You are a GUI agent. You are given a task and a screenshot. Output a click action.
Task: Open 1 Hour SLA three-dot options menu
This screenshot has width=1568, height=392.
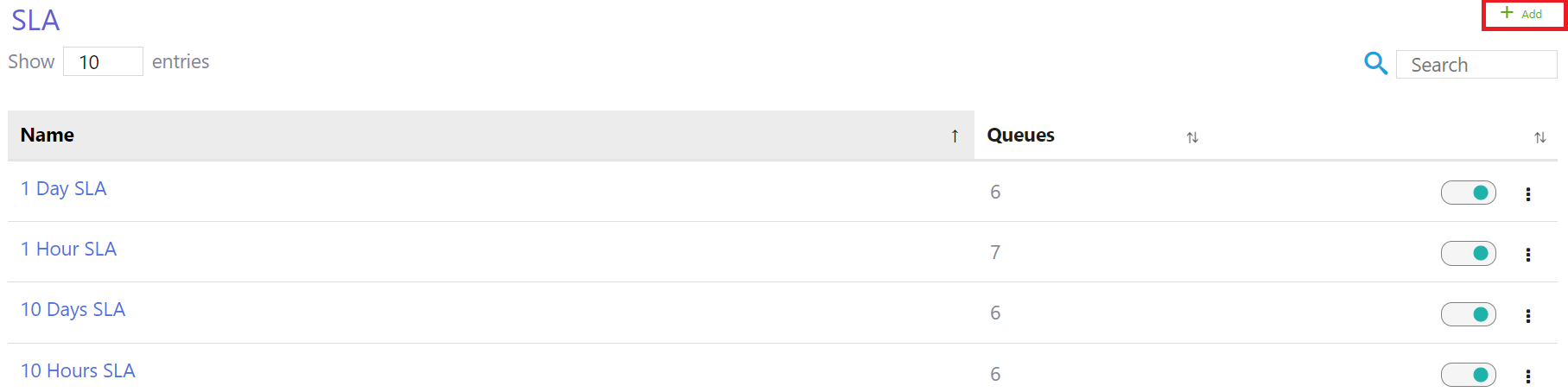click(1527, 255)
